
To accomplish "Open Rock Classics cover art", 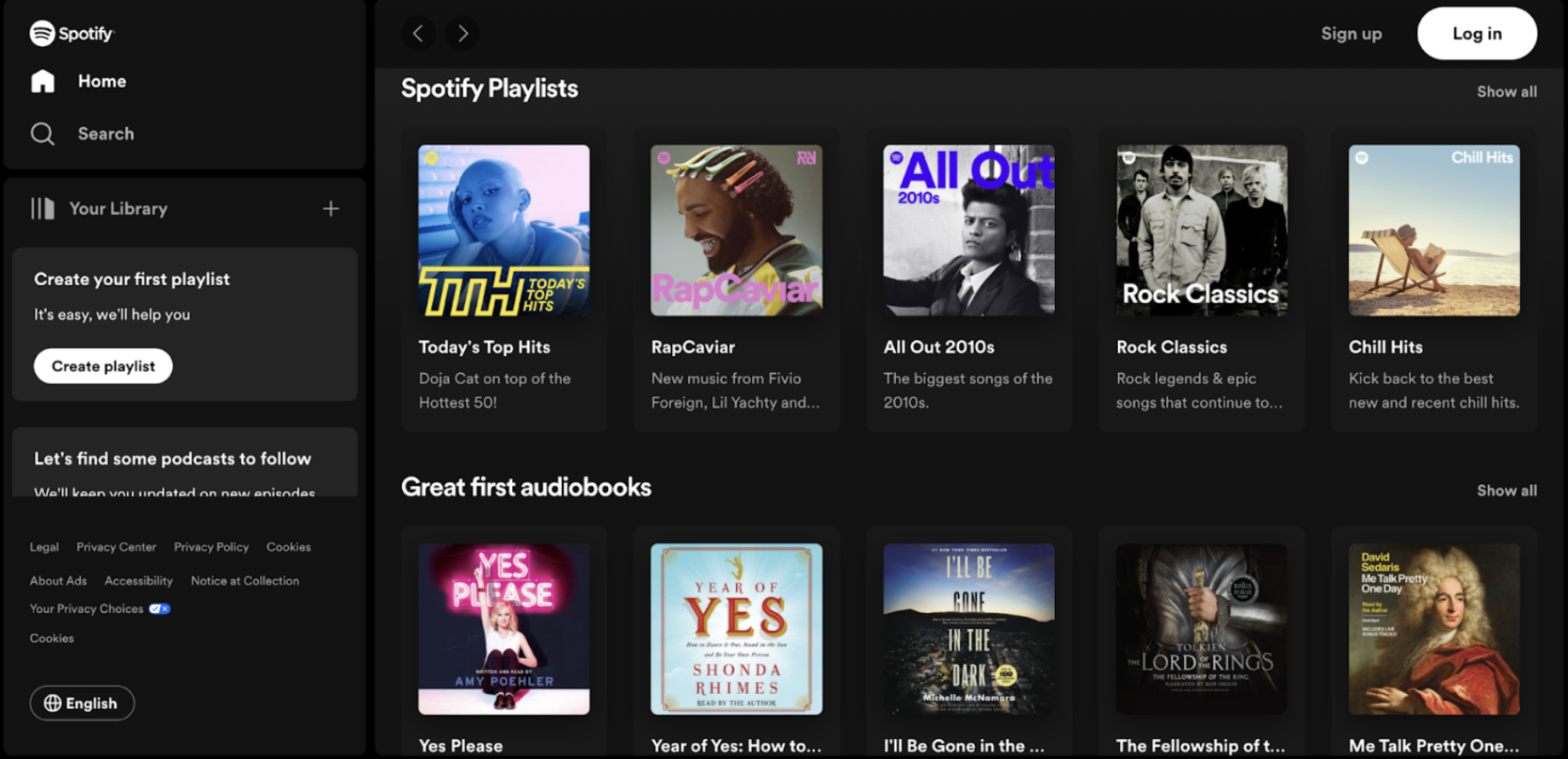I will 1202,230.
